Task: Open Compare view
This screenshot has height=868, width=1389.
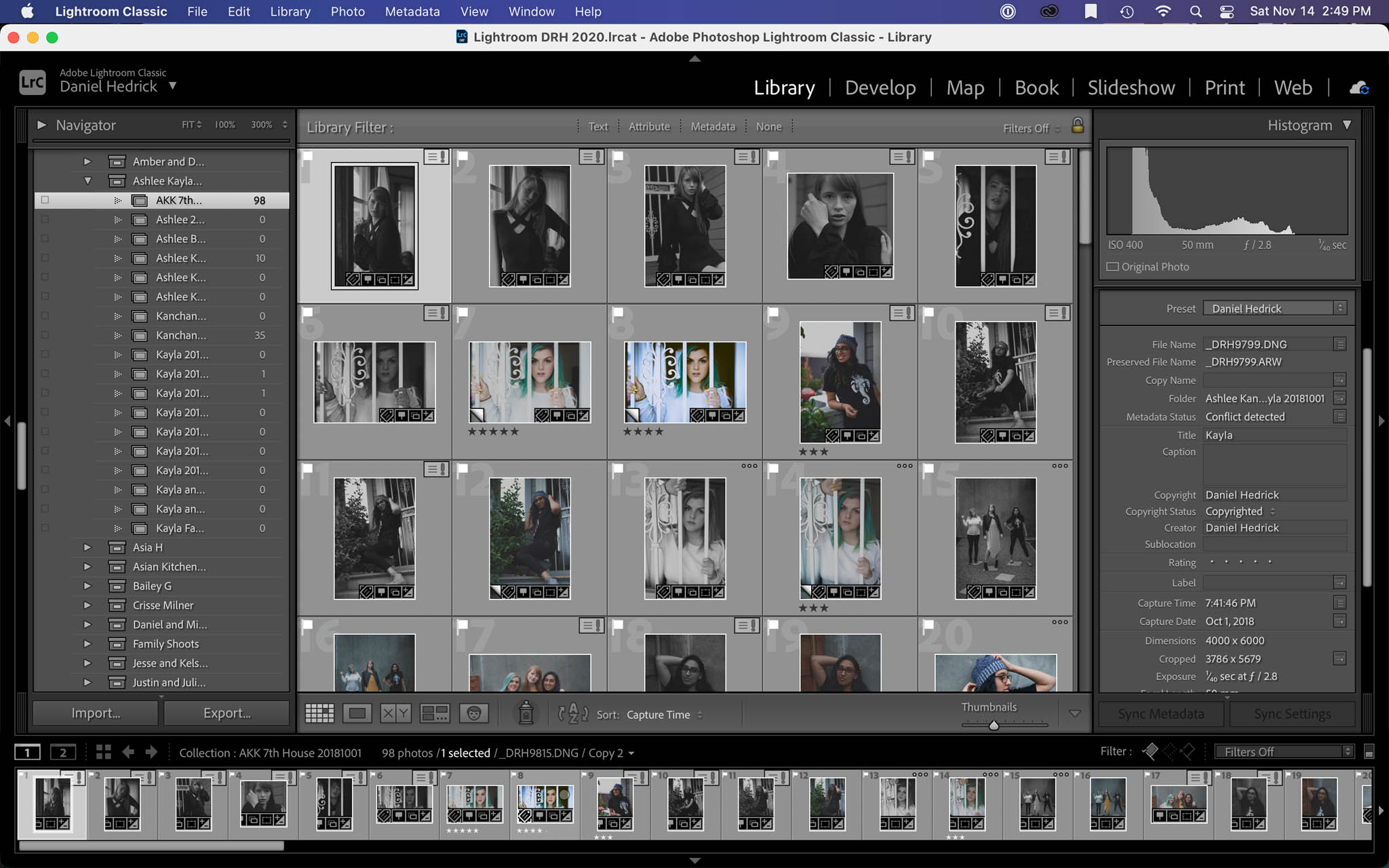Action: pos(395,713)
